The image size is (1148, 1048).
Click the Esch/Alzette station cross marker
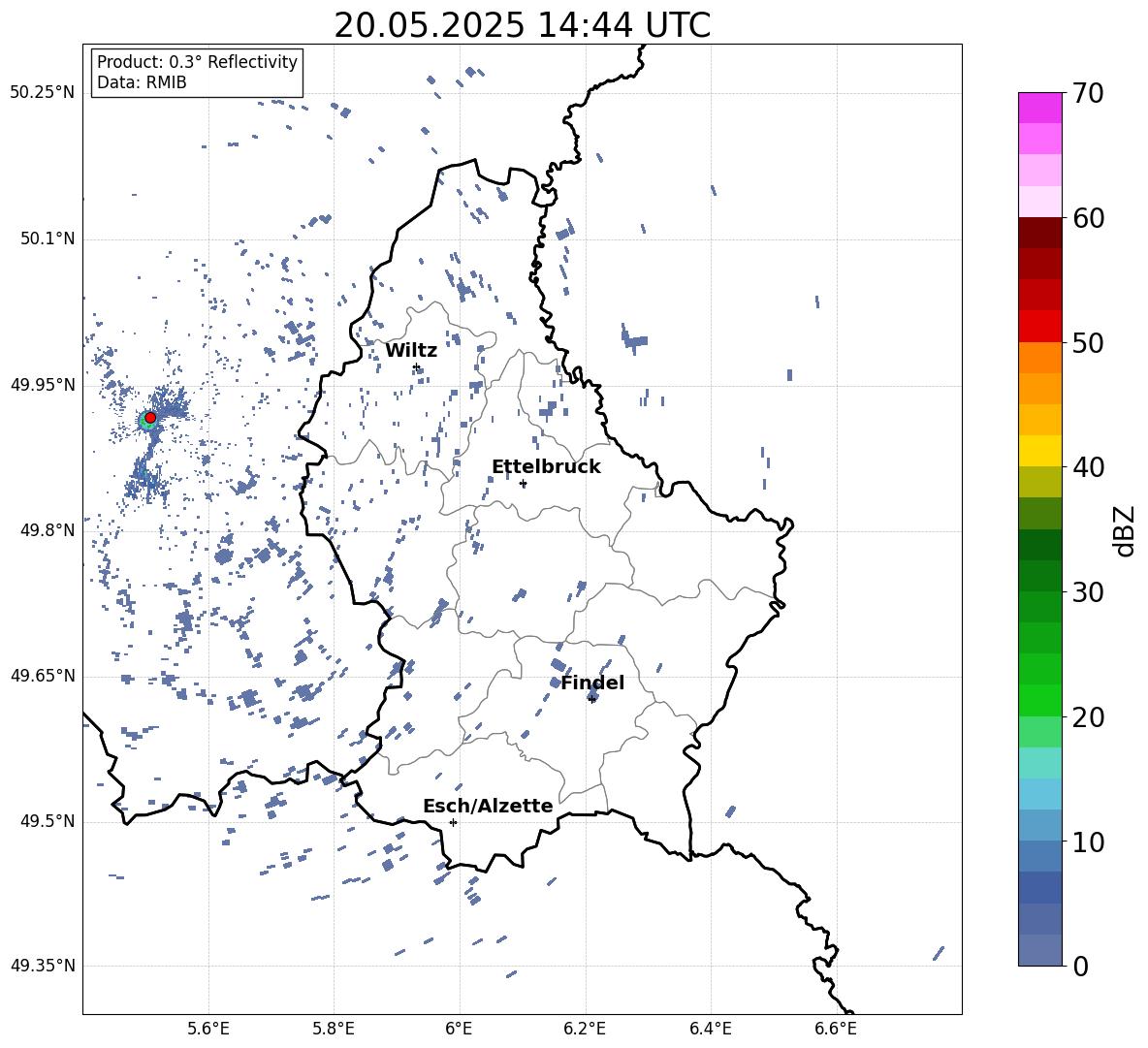453,822
